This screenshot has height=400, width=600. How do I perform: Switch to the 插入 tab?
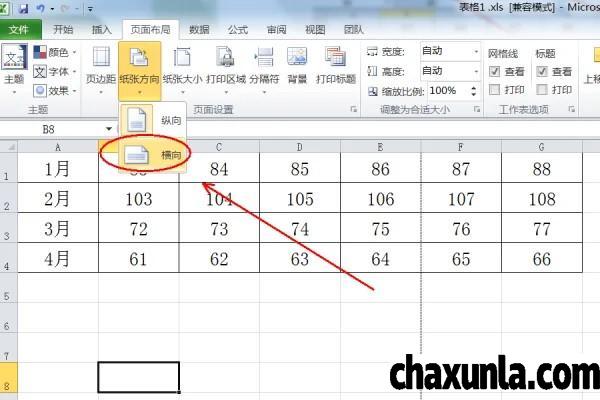102,29
